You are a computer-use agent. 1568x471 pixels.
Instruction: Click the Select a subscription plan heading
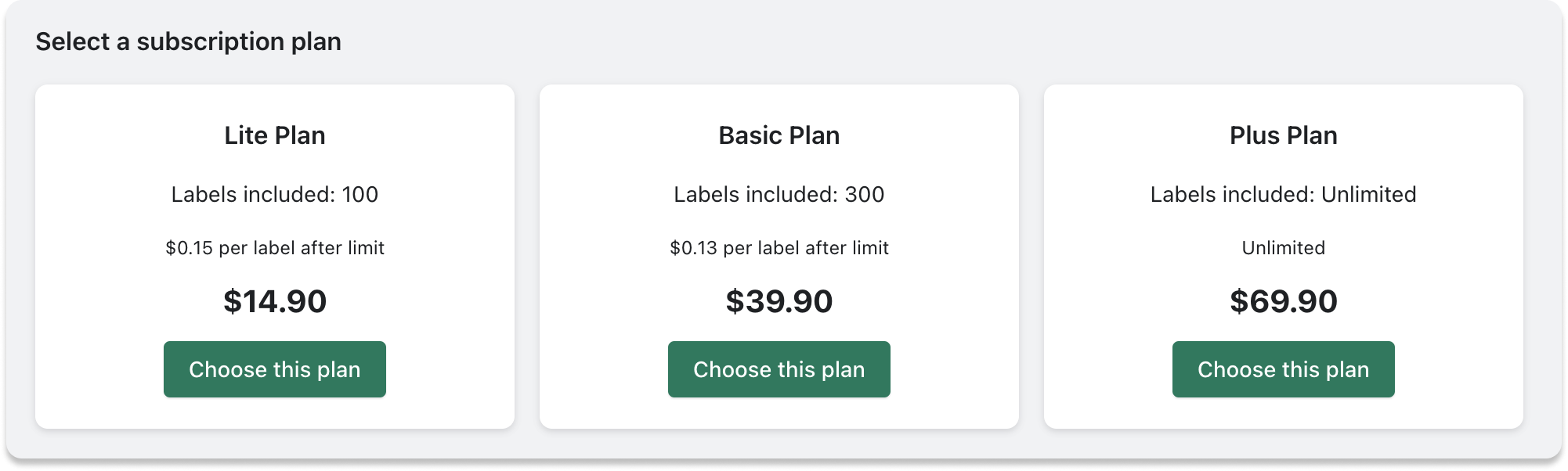(x=190, y=41)
